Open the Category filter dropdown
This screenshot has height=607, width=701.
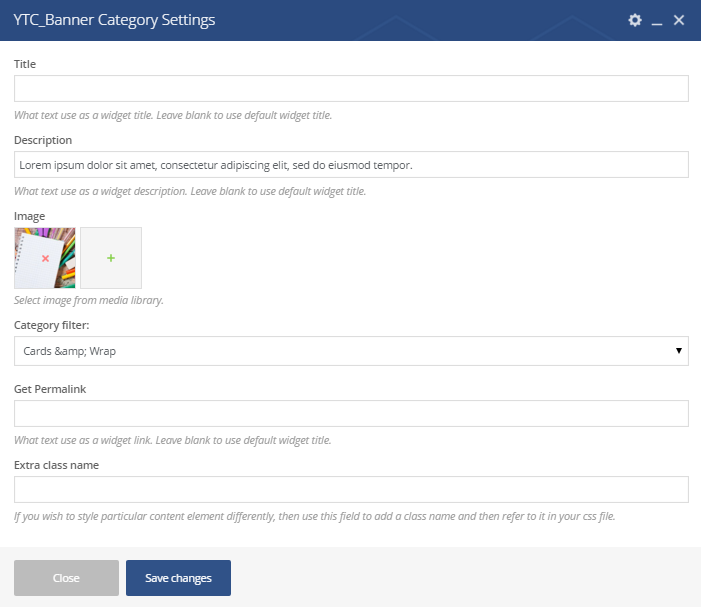pyautogui.click(x=351, y=351)
